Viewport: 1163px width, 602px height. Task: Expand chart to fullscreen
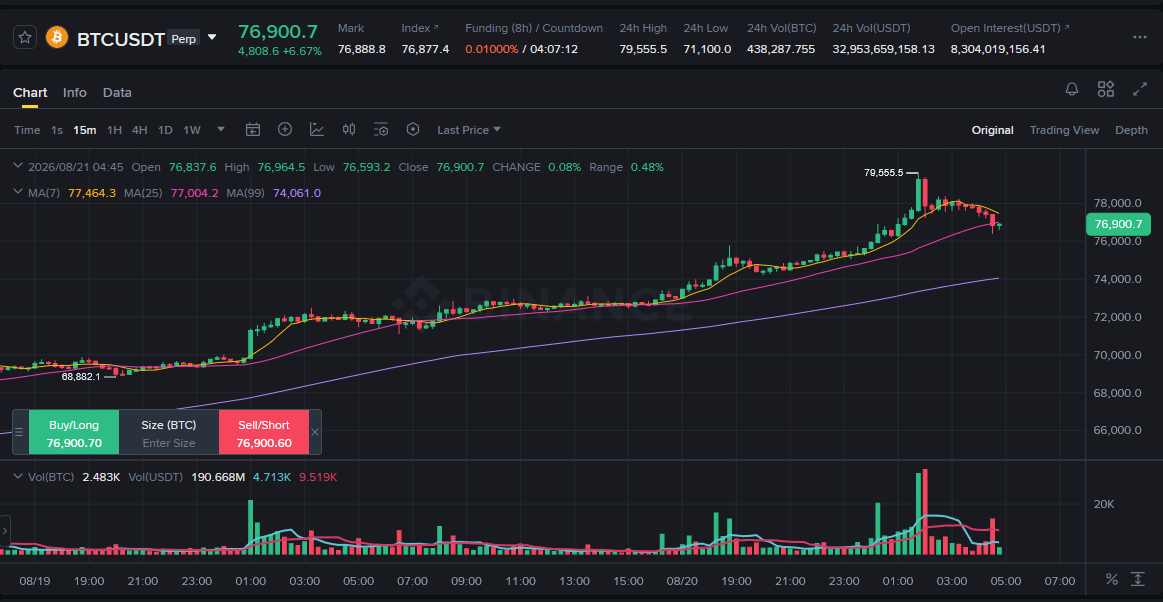click(1140, 90)
